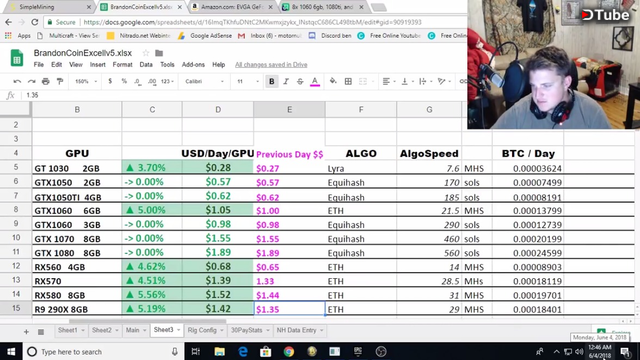640x360 pixels.
Task: Select the Paint format tool
Action: (60, 82)
